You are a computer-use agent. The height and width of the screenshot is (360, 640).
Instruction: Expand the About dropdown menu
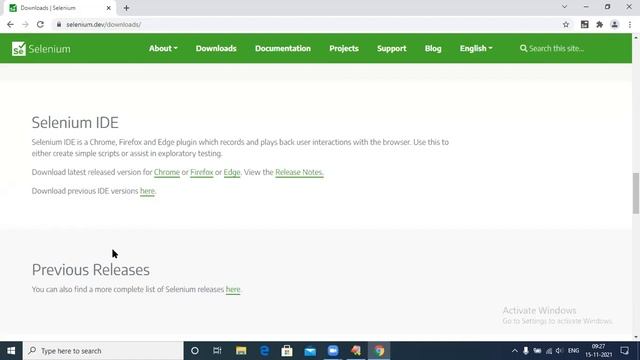pos(163,49)
